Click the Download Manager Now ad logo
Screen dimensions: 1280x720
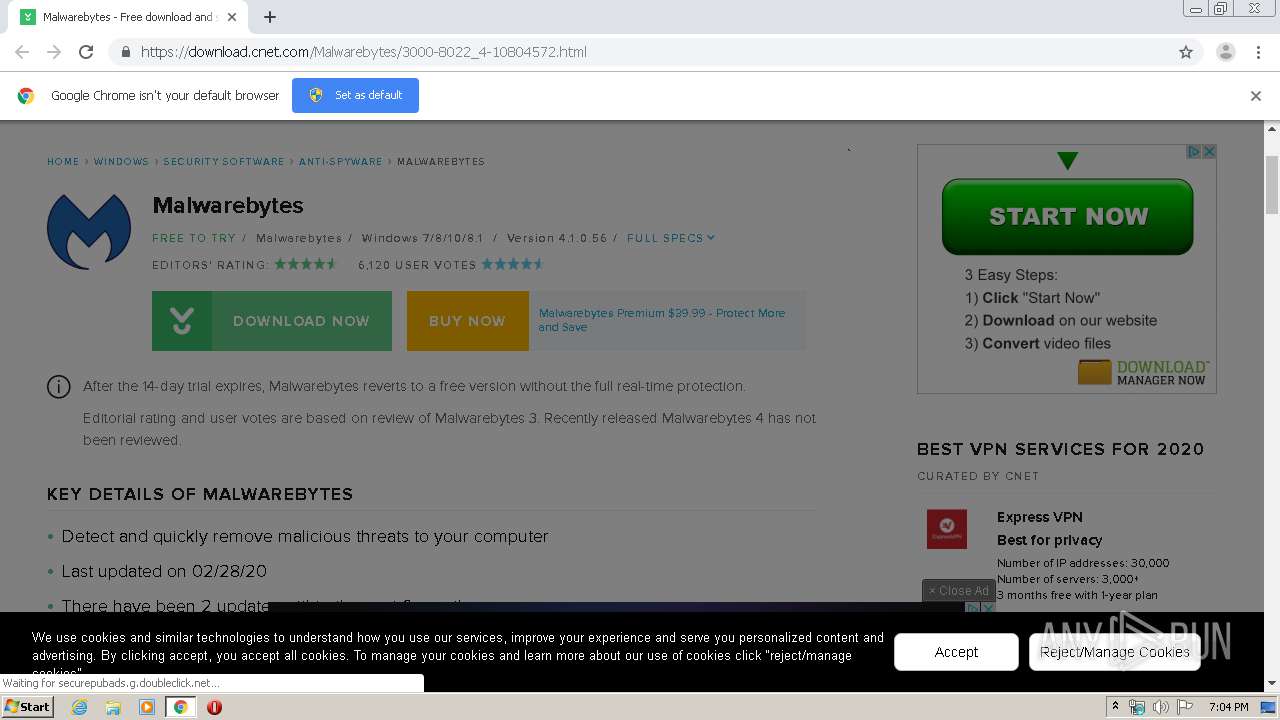[1143, 372]
